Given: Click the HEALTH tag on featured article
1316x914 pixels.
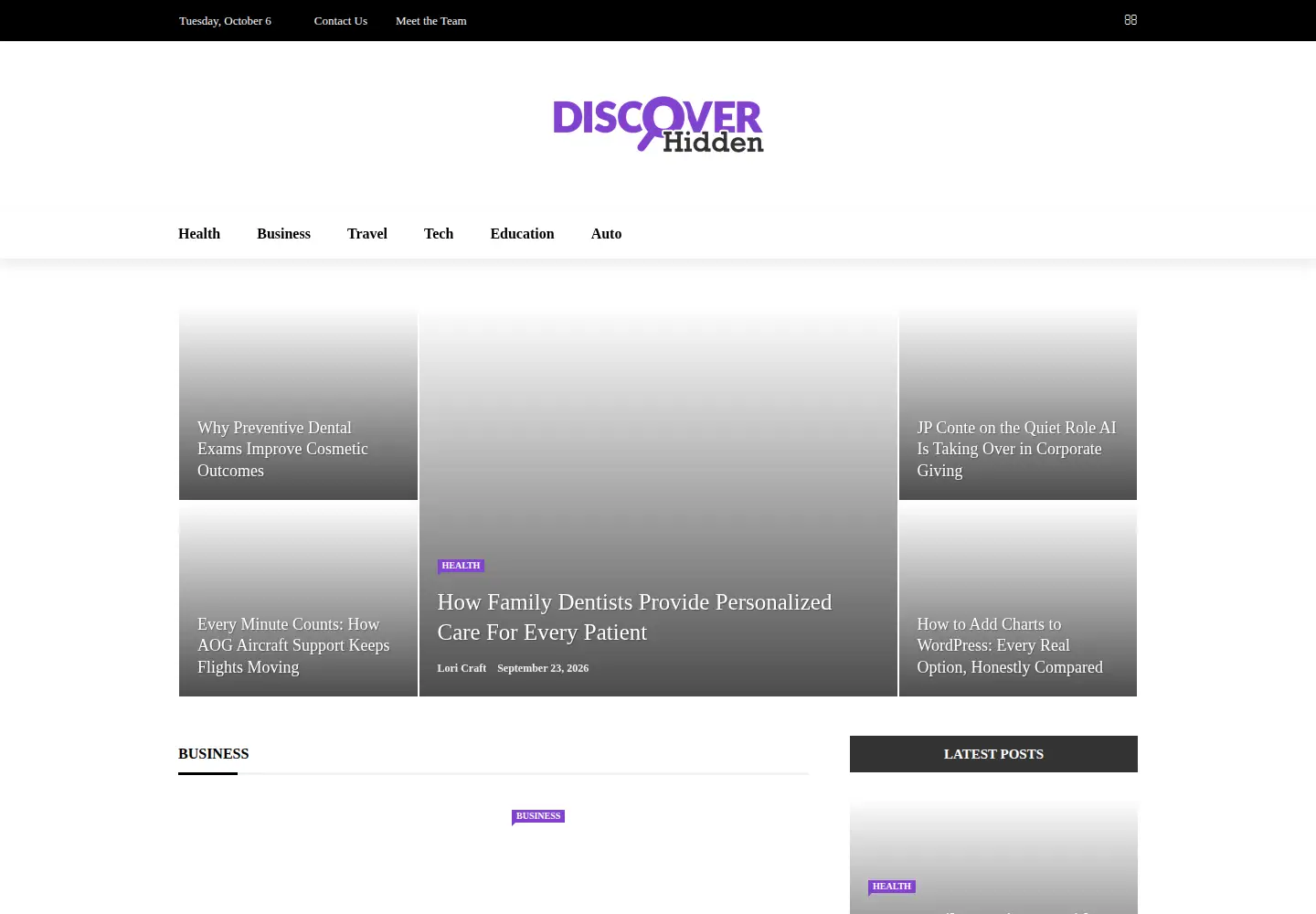Looking at the screenshot, I should [461, 566].
